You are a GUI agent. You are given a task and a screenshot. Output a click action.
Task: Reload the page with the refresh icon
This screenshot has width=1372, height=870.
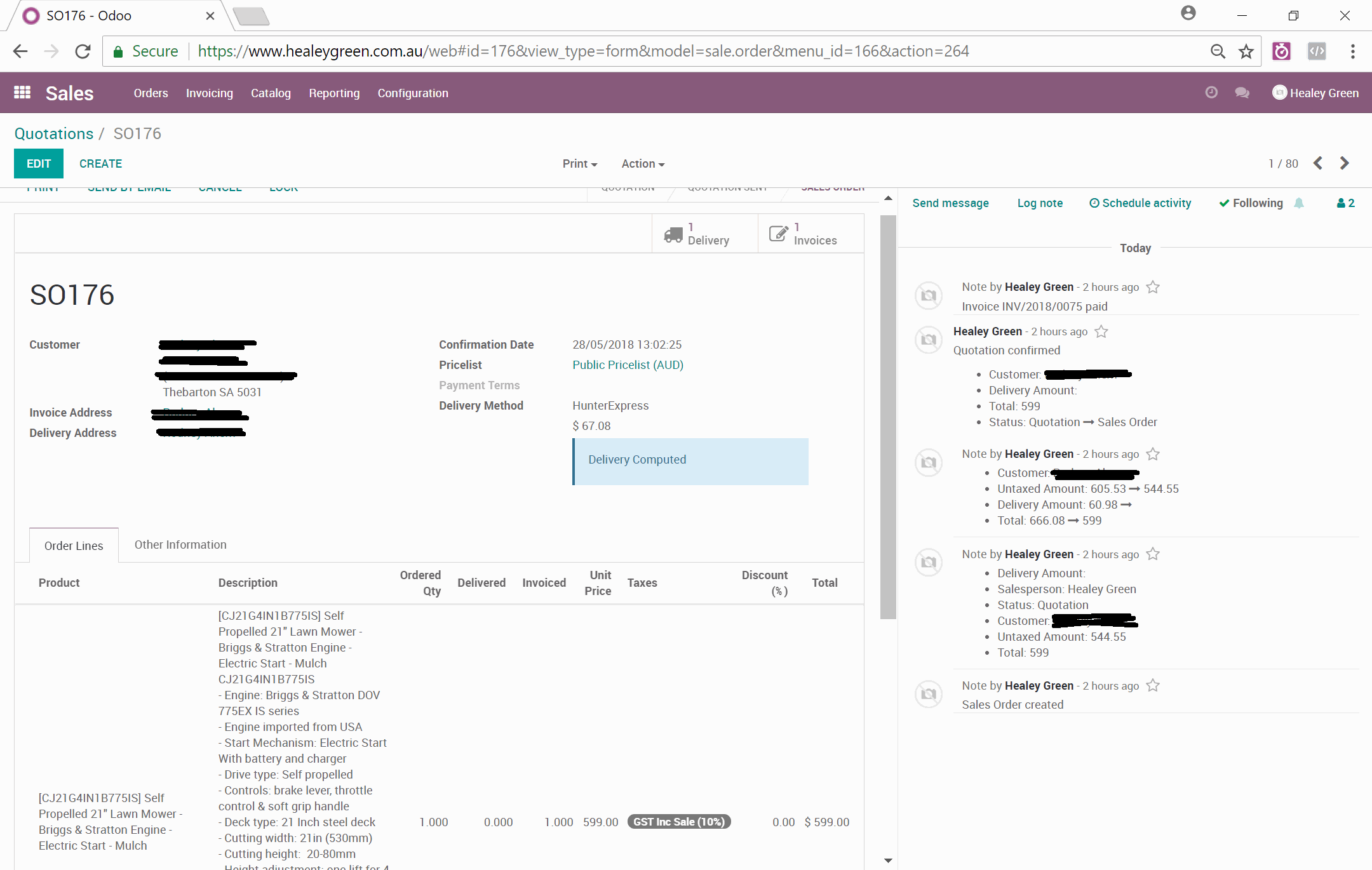coord(83,51)
